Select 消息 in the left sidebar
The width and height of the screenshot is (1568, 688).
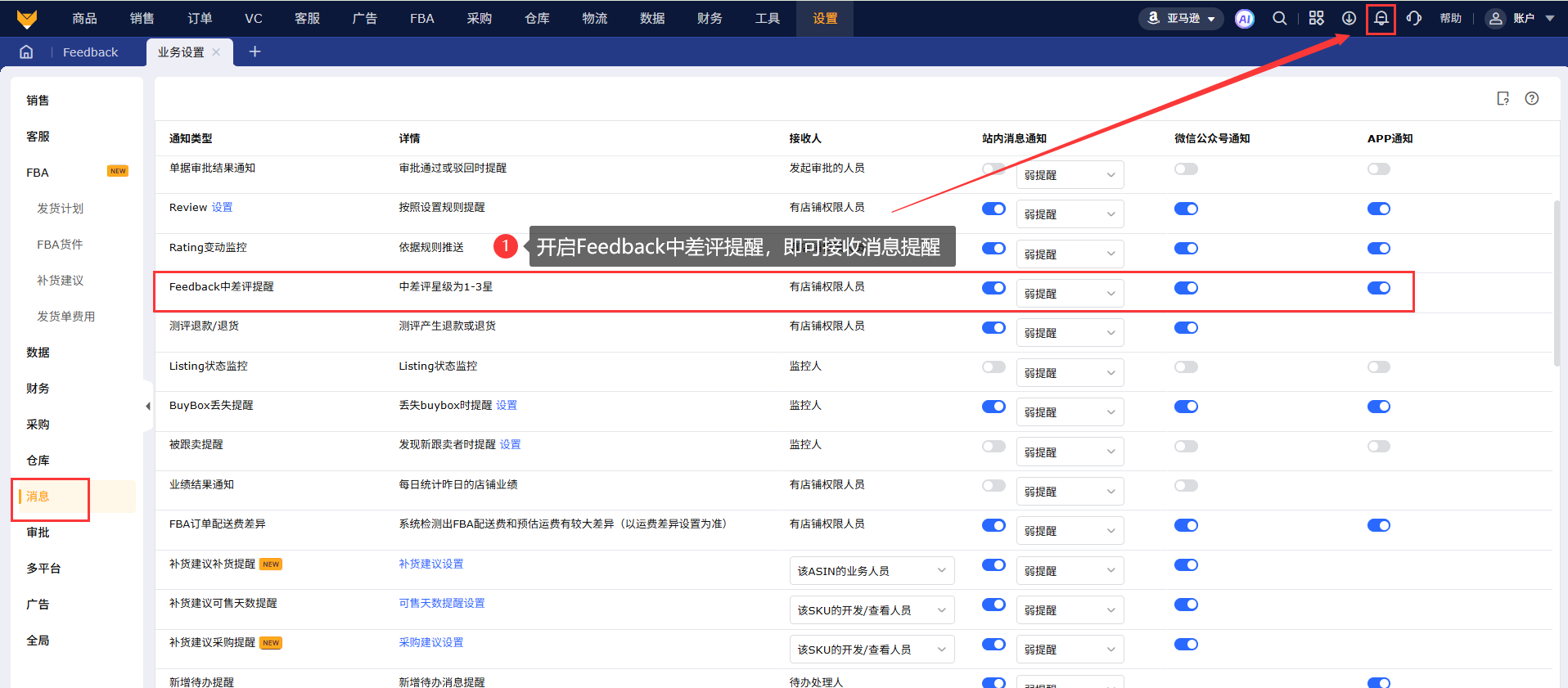[x=38, y=497]
